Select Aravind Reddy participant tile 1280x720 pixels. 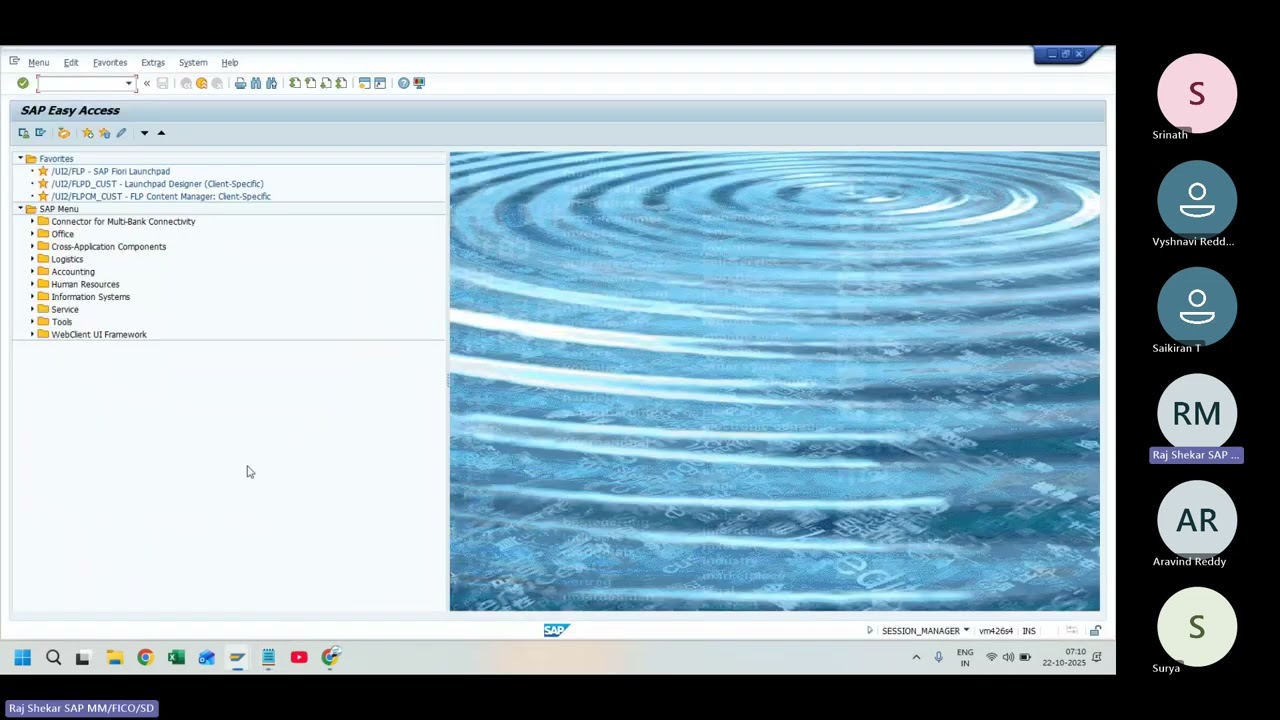click(x=1197, y=524)
